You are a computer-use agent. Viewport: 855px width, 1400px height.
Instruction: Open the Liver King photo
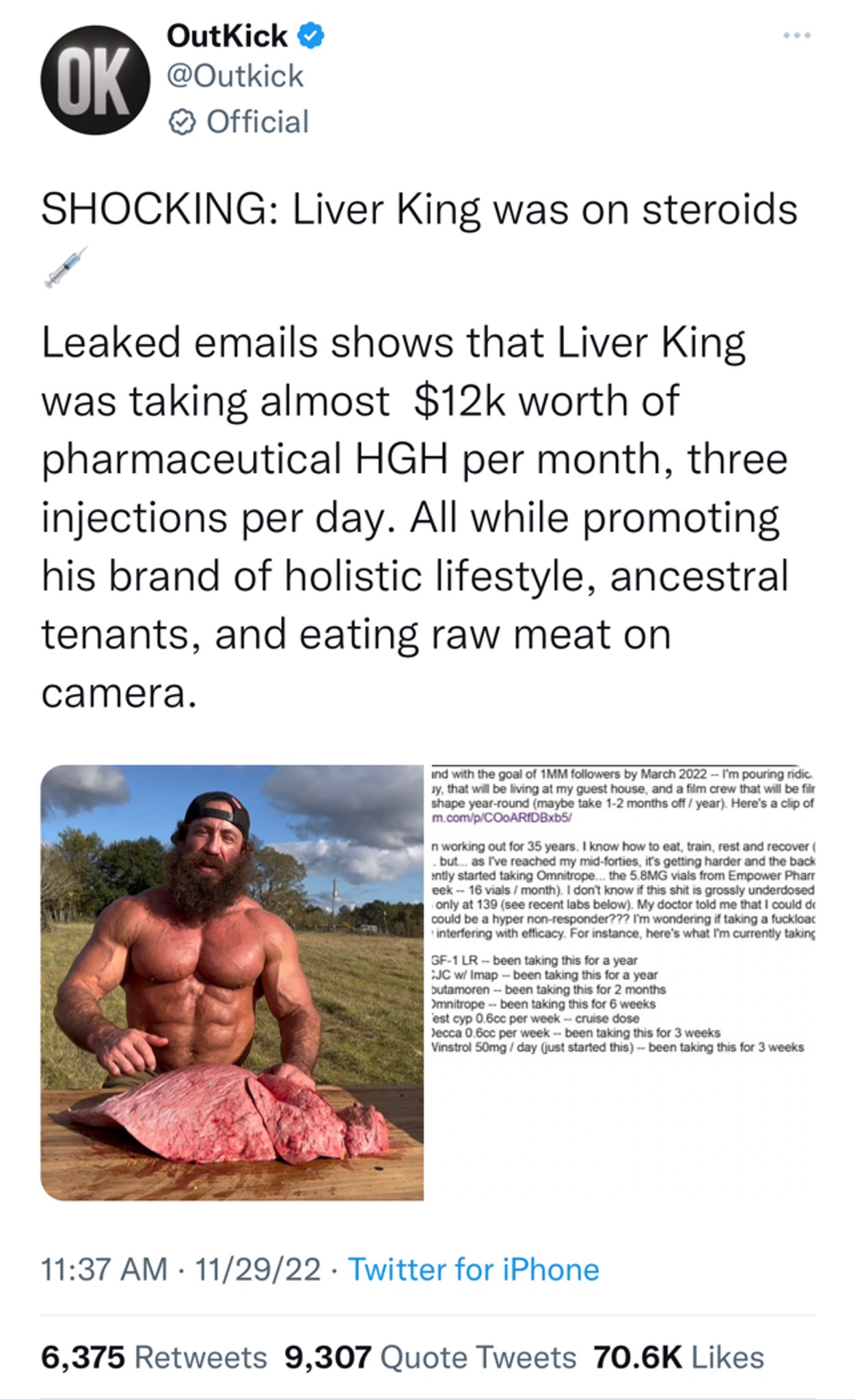(232, 982)
